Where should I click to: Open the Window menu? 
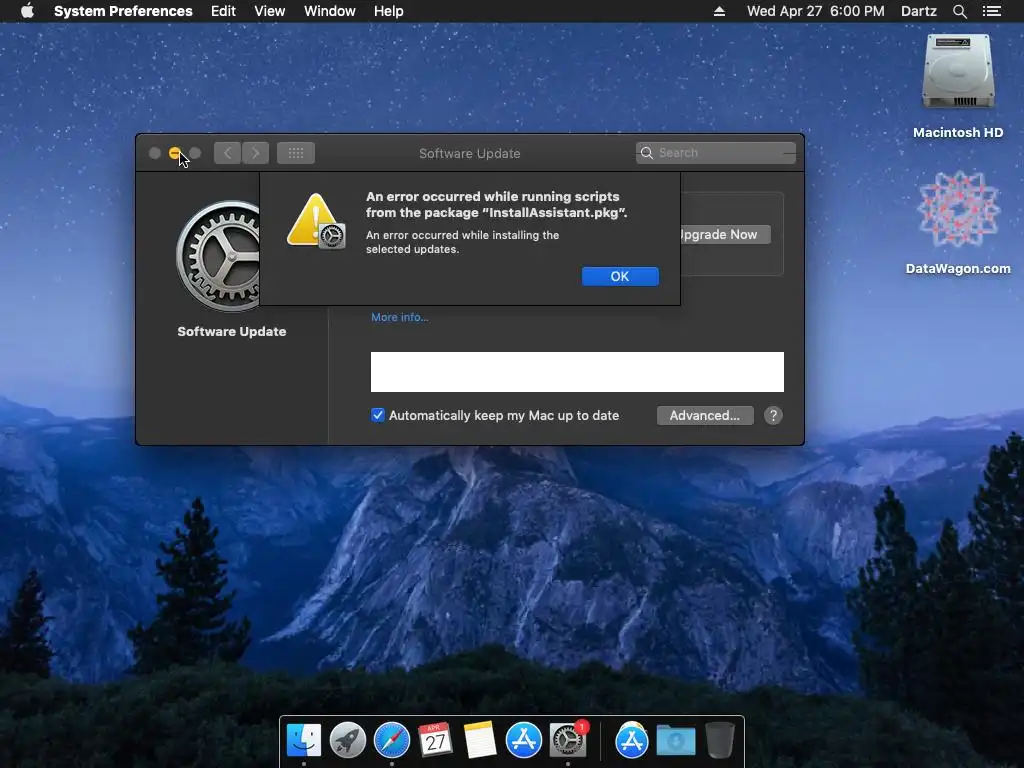330,11
